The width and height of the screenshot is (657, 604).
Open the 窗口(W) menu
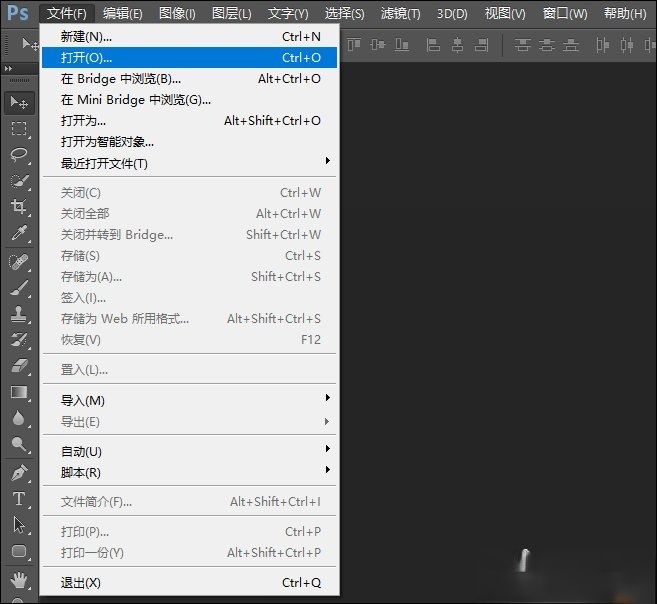565,14
